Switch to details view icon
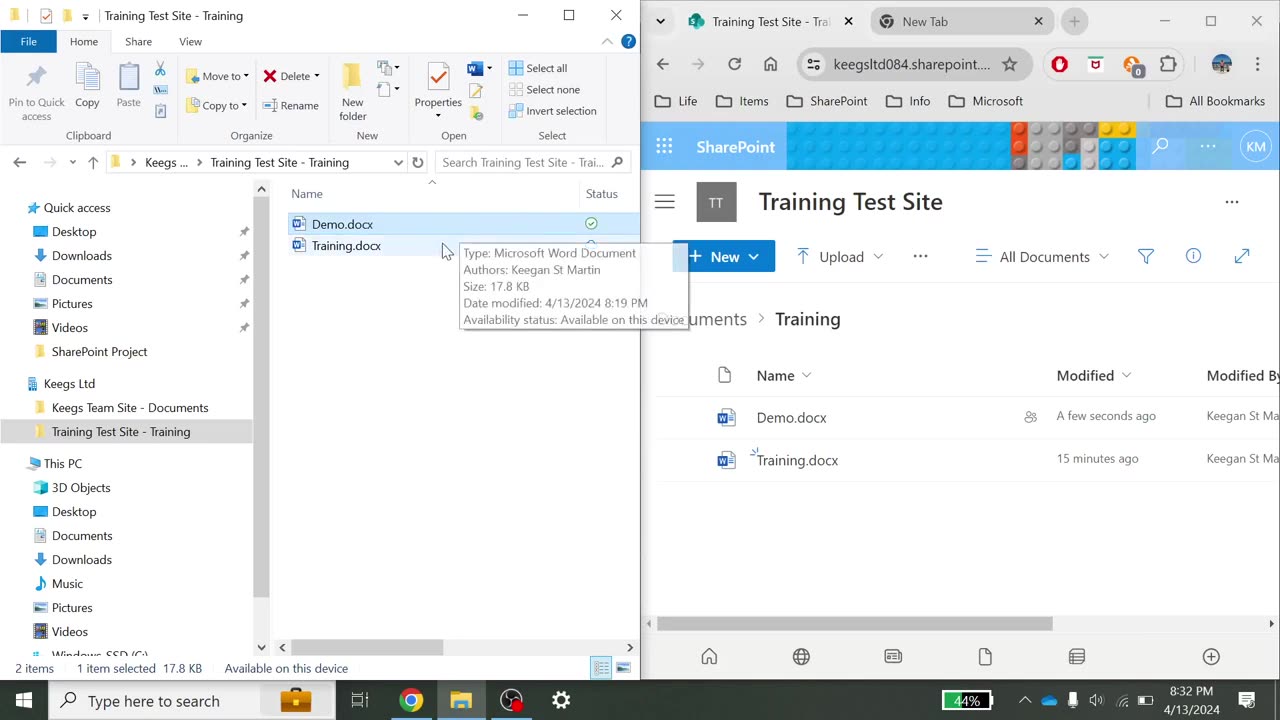The width and height of the screenshot is (1280, 720). 601,668
